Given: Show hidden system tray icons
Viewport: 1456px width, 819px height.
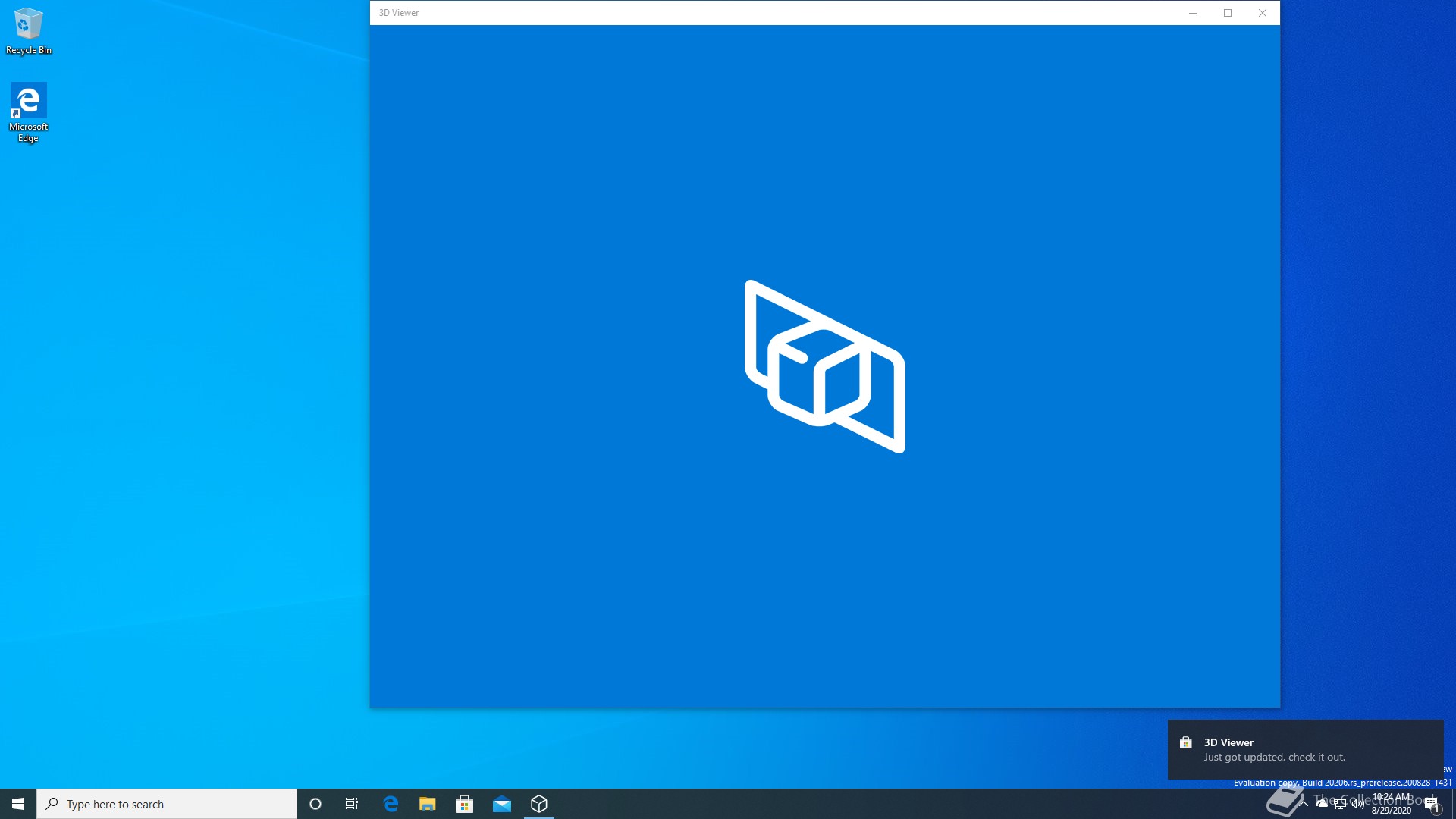Looking at the screenshot, I should tap(1304, 804).
